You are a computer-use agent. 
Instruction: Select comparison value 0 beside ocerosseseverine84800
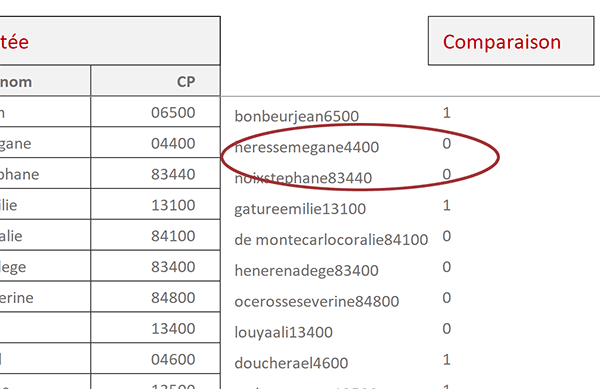pyautogui.click(x=447, y=298)
